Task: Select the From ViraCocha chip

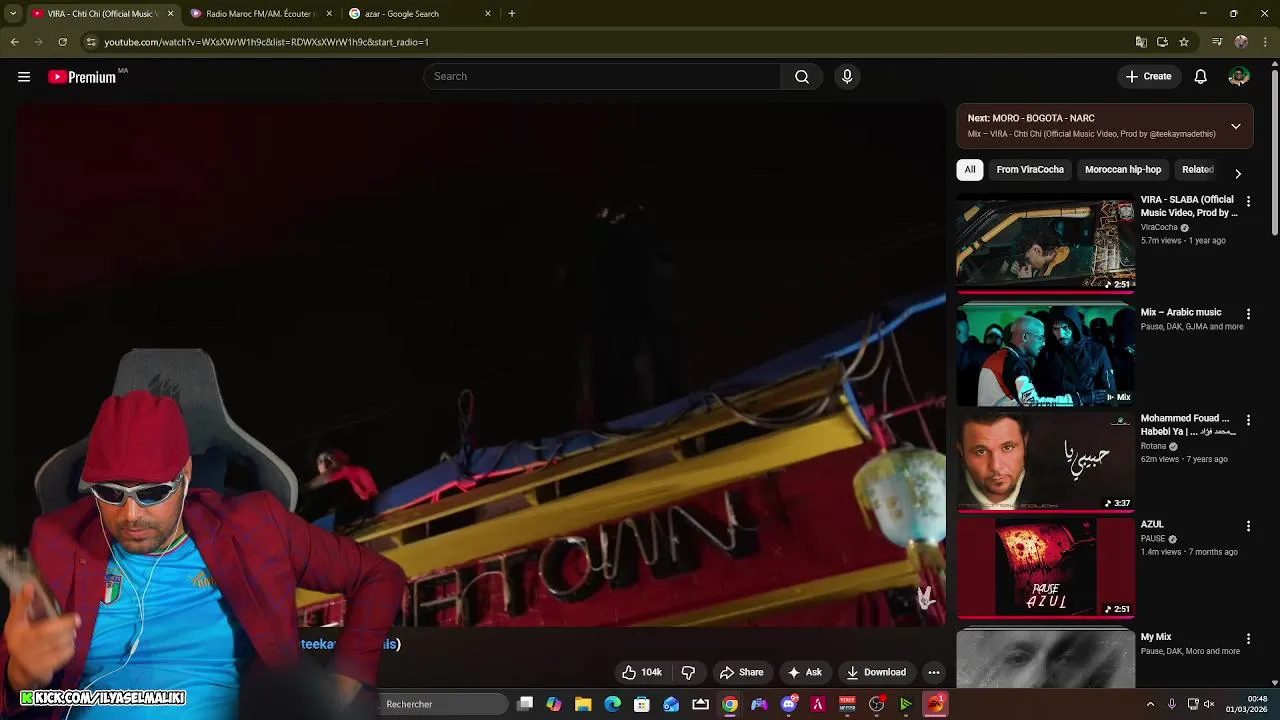Action: point(1030,170)
